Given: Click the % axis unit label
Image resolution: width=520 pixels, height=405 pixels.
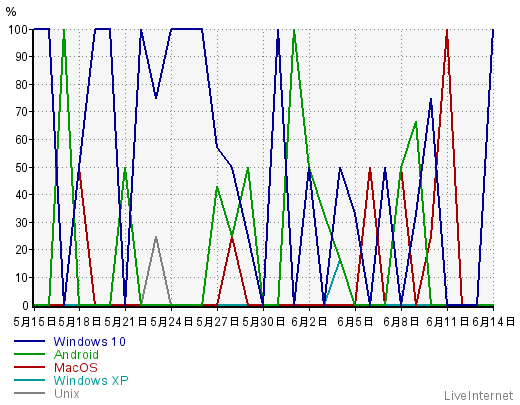Looking at the screenshot, I should tap(11, 12).
